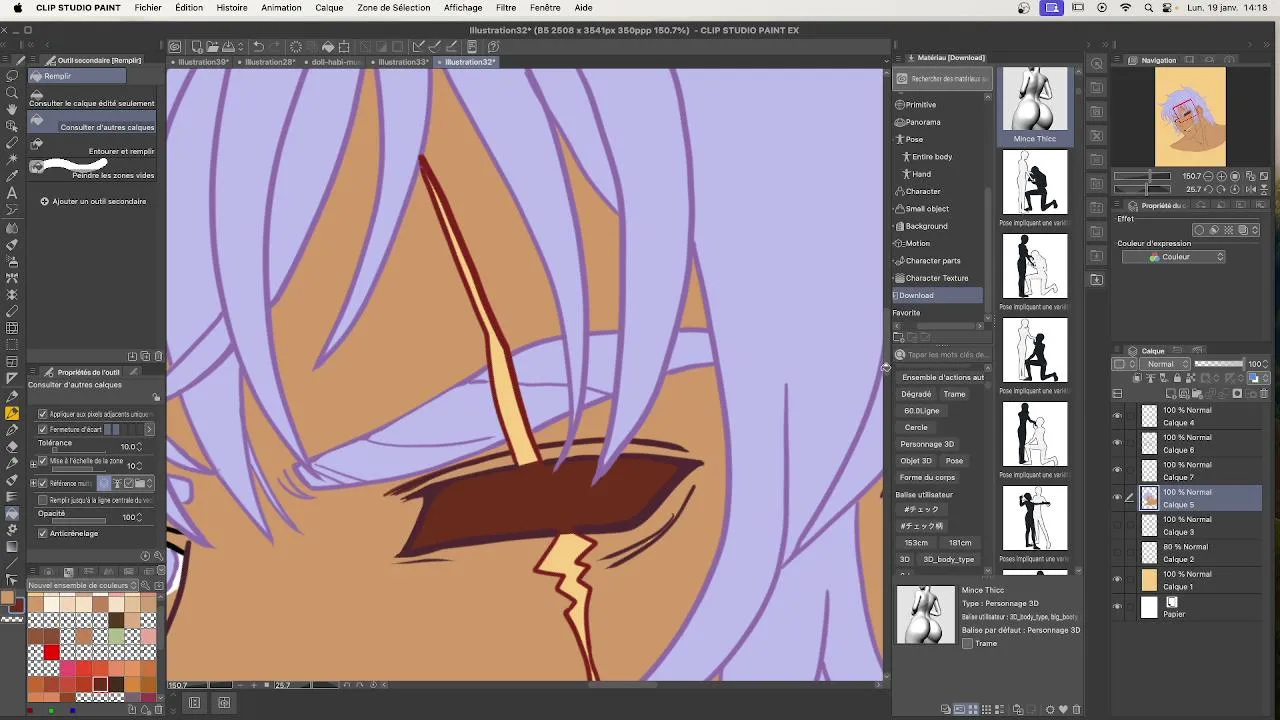1280x720 pixels.
Task: Expand the Fermeture d'écart arrow button
Action: pos(149,429)
